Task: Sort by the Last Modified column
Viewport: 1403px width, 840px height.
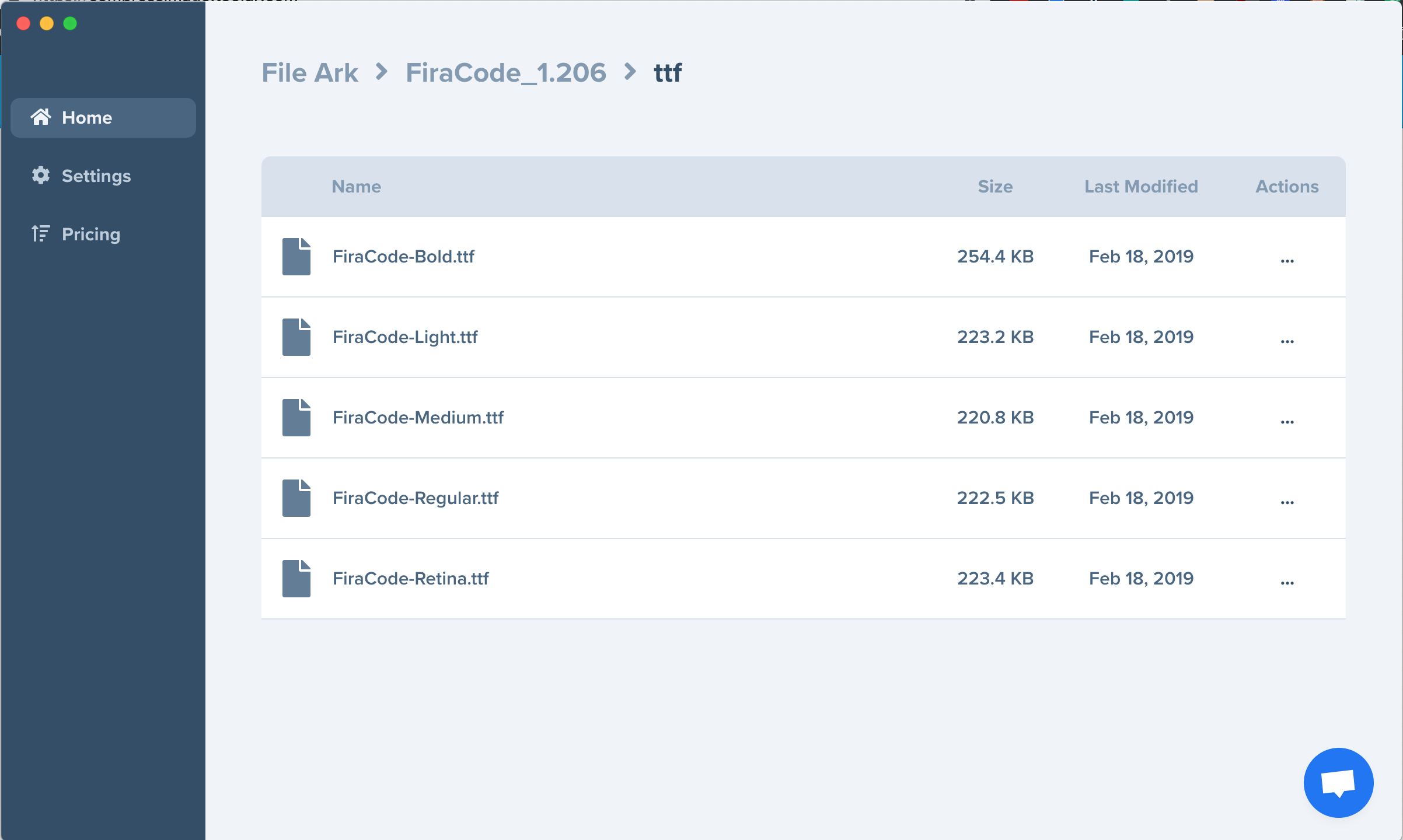Action: point(1141,186)
